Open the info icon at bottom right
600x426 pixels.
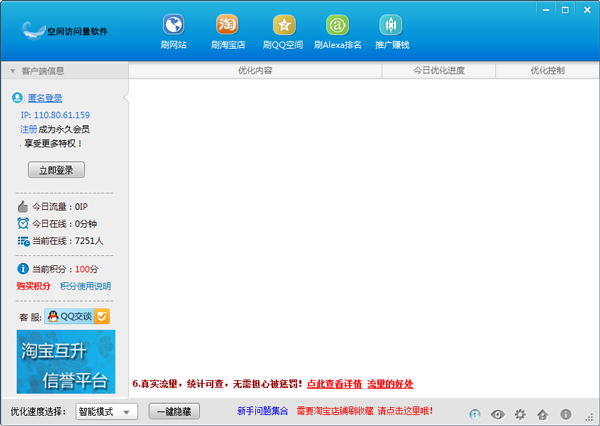(566, 413)
